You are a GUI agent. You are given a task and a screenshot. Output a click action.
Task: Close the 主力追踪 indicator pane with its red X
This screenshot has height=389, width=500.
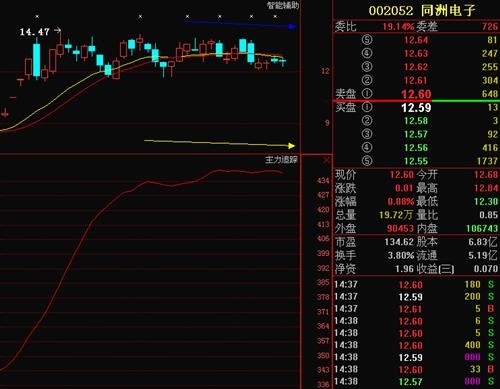(326, 160)
